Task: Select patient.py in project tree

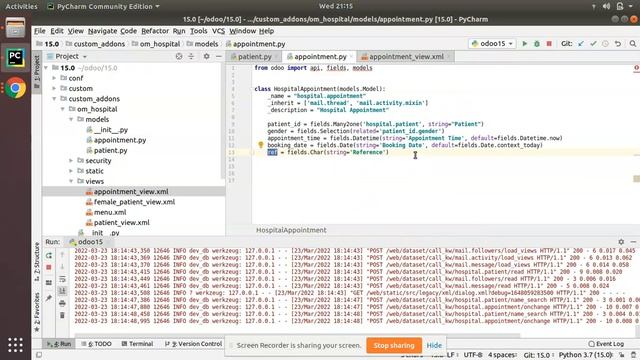Action: click(111, 150)
